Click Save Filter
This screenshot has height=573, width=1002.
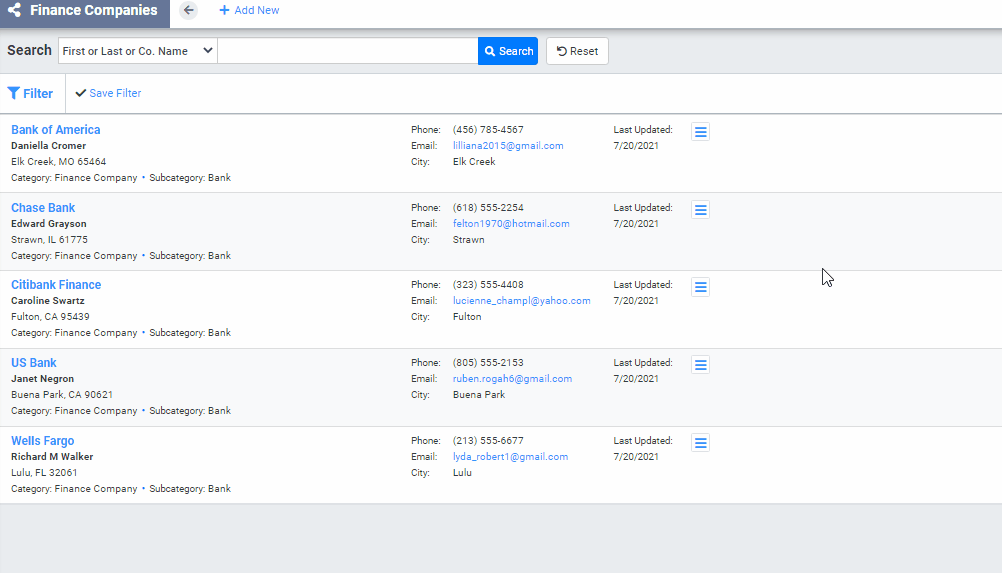click(108, 93)
